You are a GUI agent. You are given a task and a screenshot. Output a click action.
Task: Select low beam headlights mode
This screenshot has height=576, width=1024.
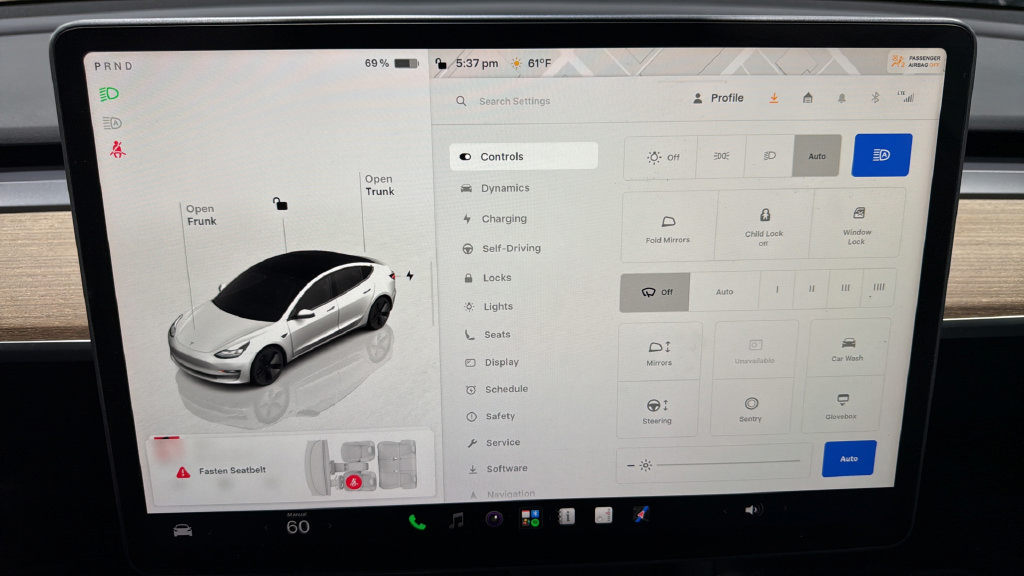coord(769,155)
